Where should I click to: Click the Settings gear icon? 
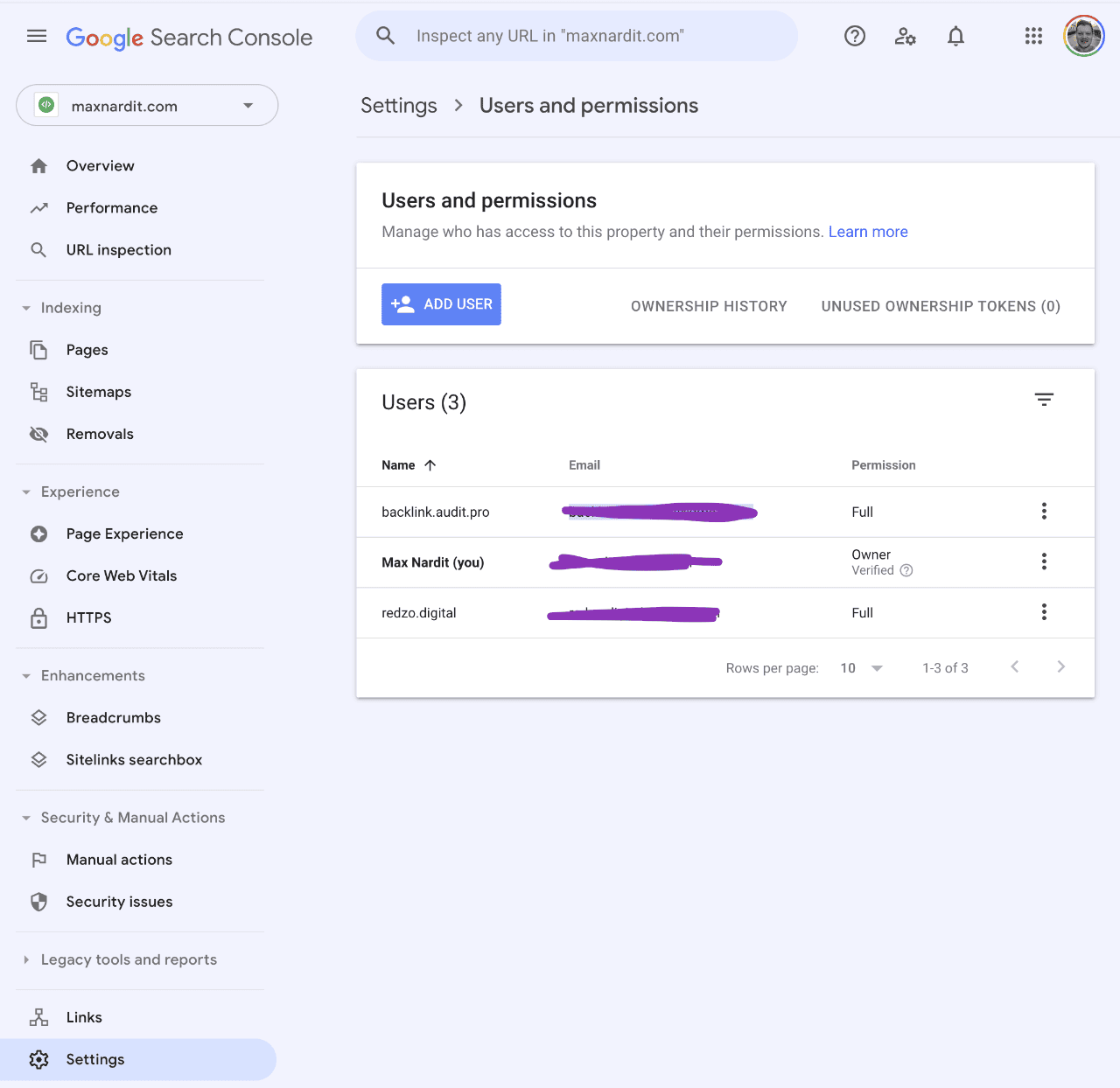38,1059
